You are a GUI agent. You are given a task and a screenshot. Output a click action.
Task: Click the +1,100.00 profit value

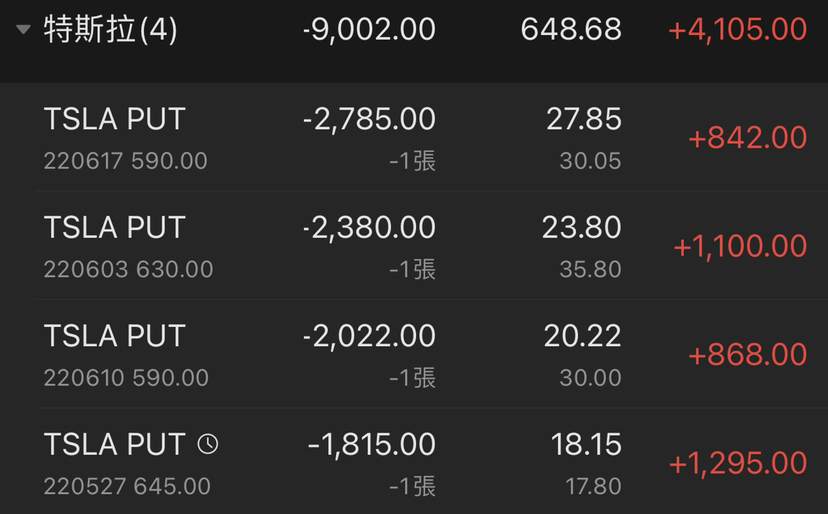pos(740,246)
